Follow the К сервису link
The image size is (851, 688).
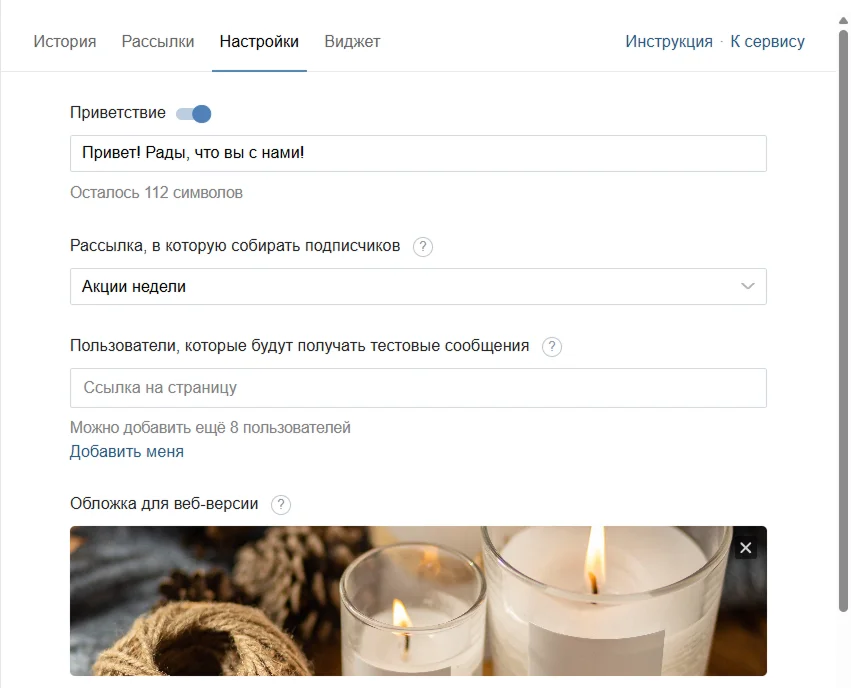tap(767, 41)
